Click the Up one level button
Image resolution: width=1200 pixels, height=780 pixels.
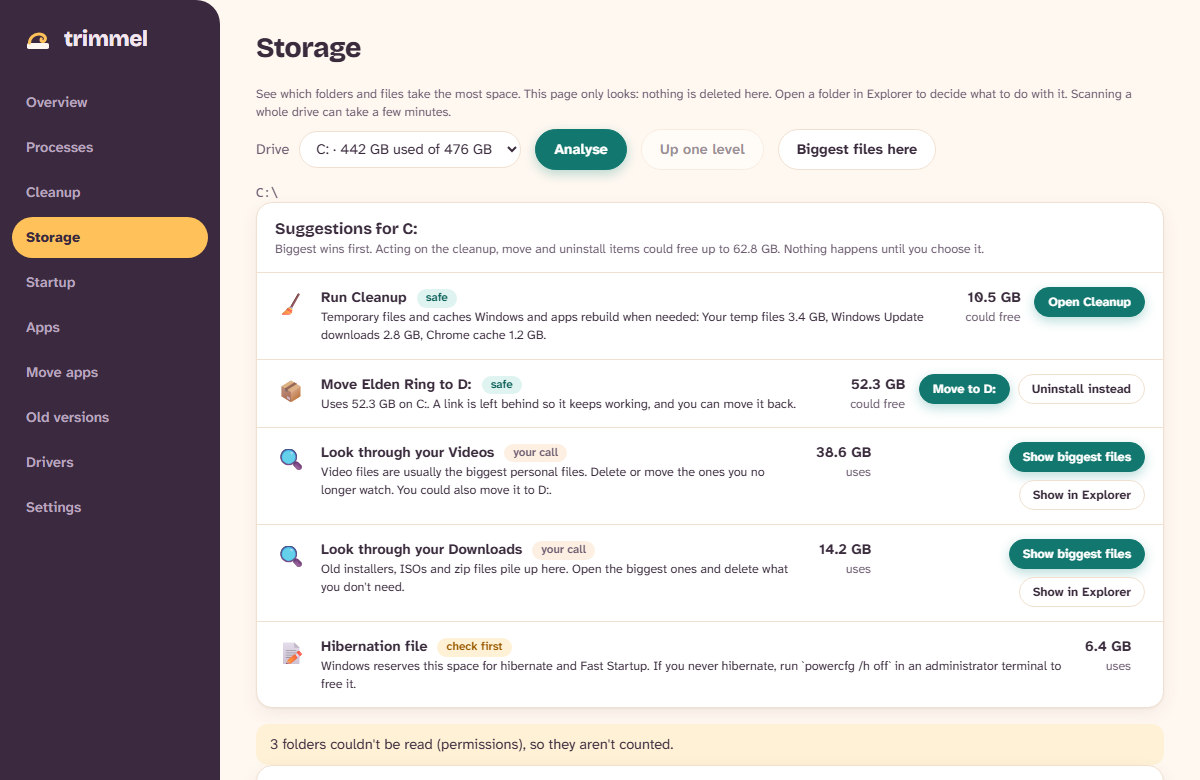click(702, 149)
